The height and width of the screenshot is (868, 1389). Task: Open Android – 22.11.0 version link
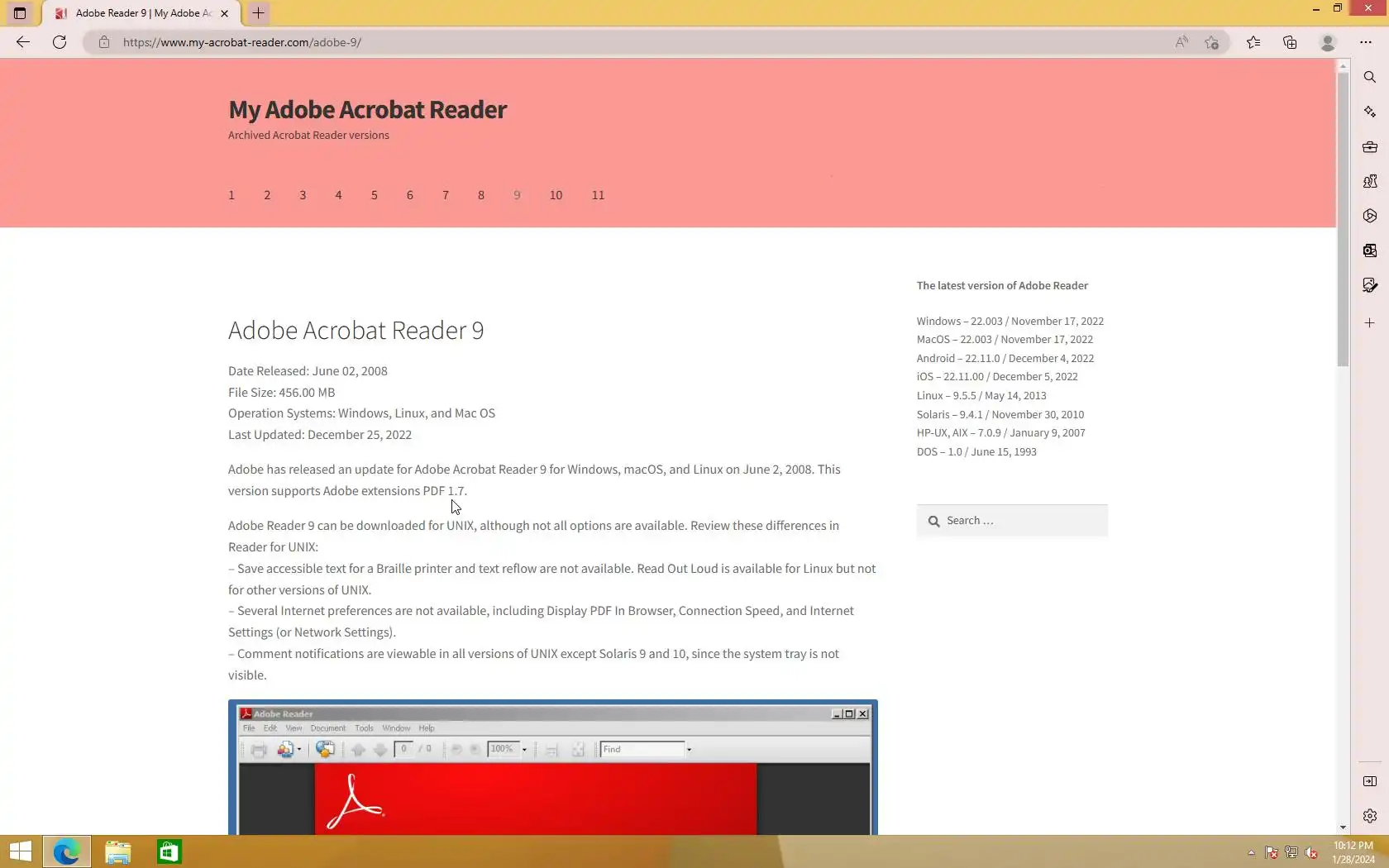click(x=1005, y=358)
